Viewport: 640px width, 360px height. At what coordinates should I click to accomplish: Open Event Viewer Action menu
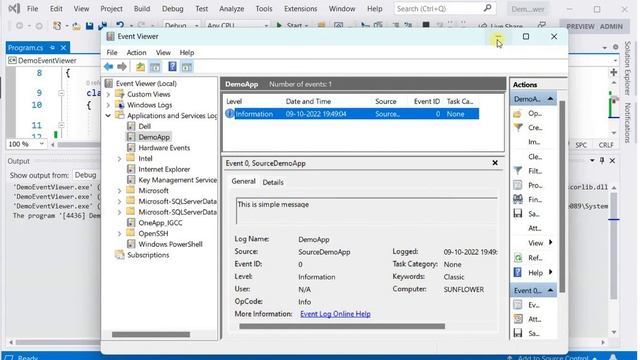pos(136,53)
